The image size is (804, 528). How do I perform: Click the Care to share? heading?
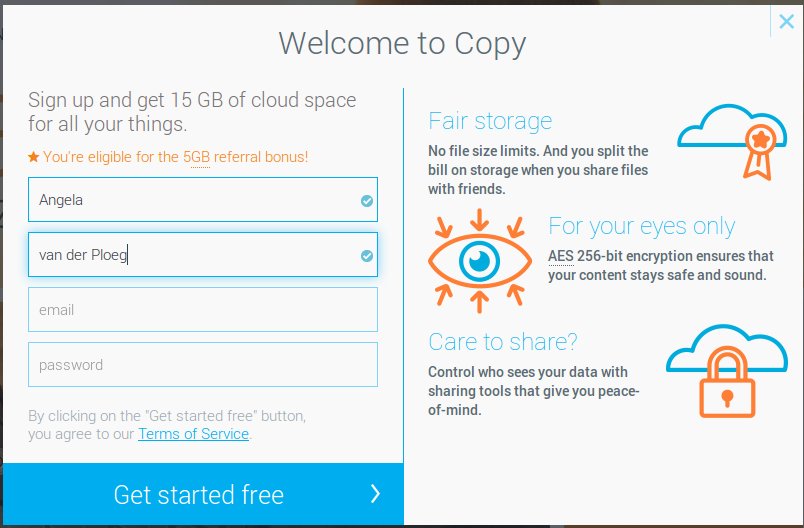(502, 341)
